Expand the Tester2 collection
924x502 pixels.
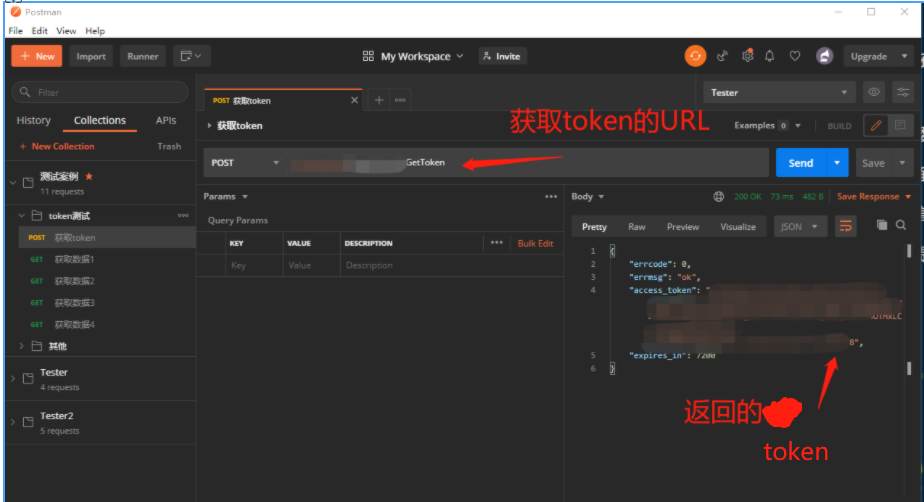13,422
